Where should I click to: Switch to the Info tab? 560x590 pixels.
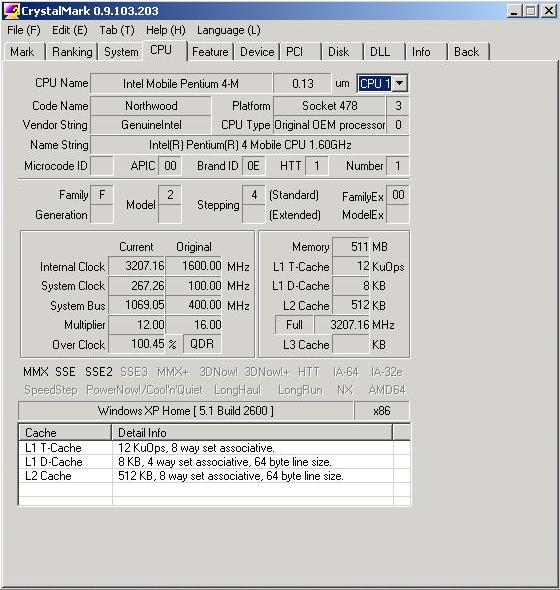(x=426, y=52)
